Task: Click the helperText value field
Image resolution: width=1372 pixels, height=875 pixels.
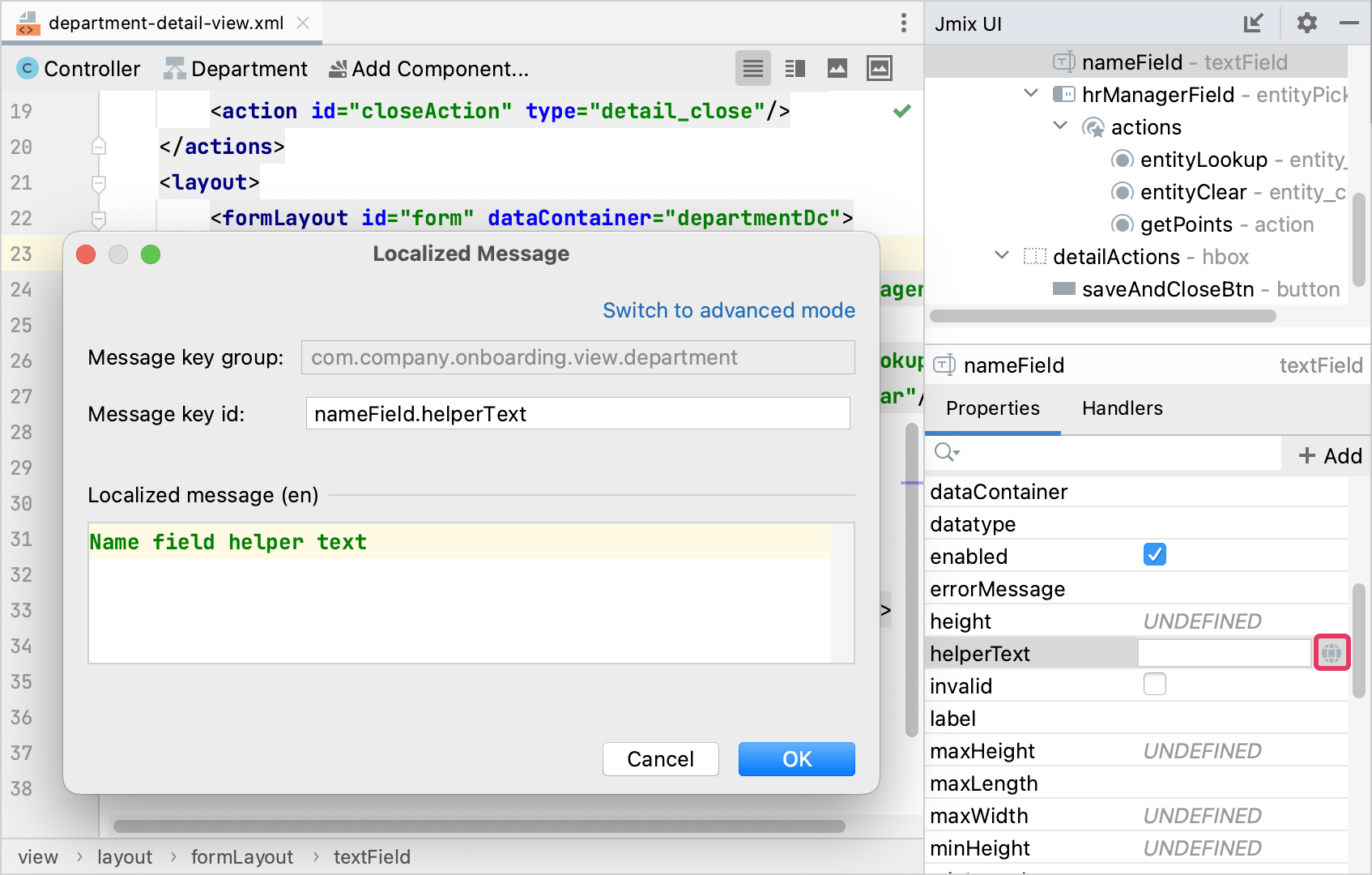Action: (x=1225, y=653)
